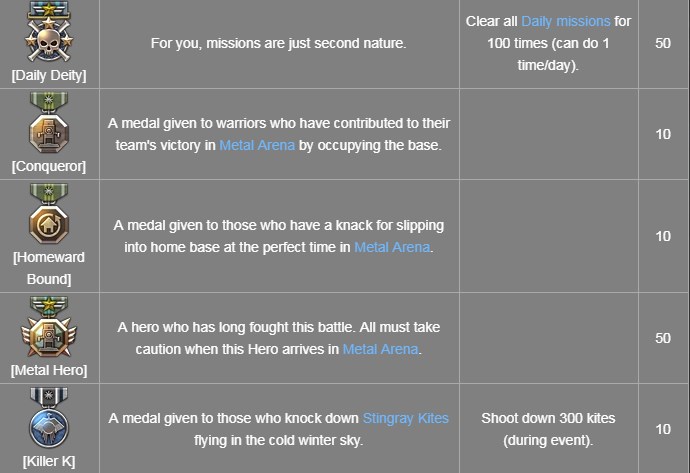The height and width of the screenshot is (473, 690).
Task: Select the [Metal Hero] medal name label
Action: [48, 370]
